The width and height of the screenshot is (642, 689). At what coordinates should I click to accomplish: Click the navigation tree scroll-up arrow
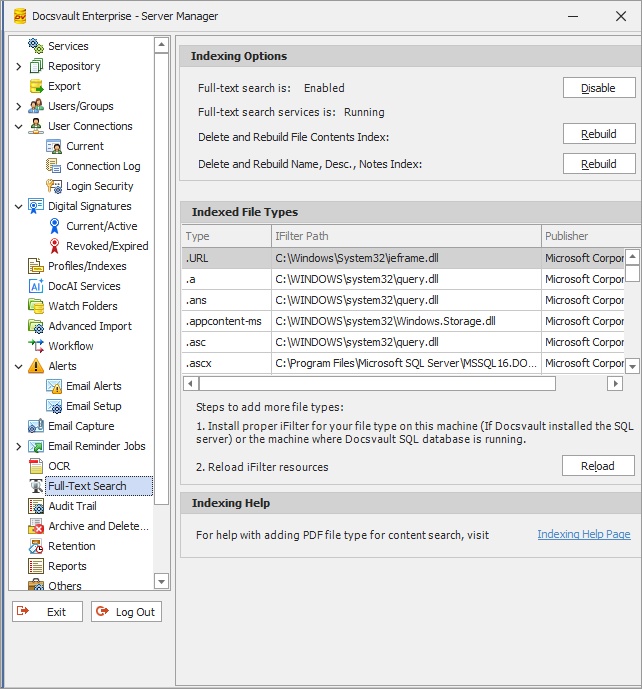click(161, 45)
